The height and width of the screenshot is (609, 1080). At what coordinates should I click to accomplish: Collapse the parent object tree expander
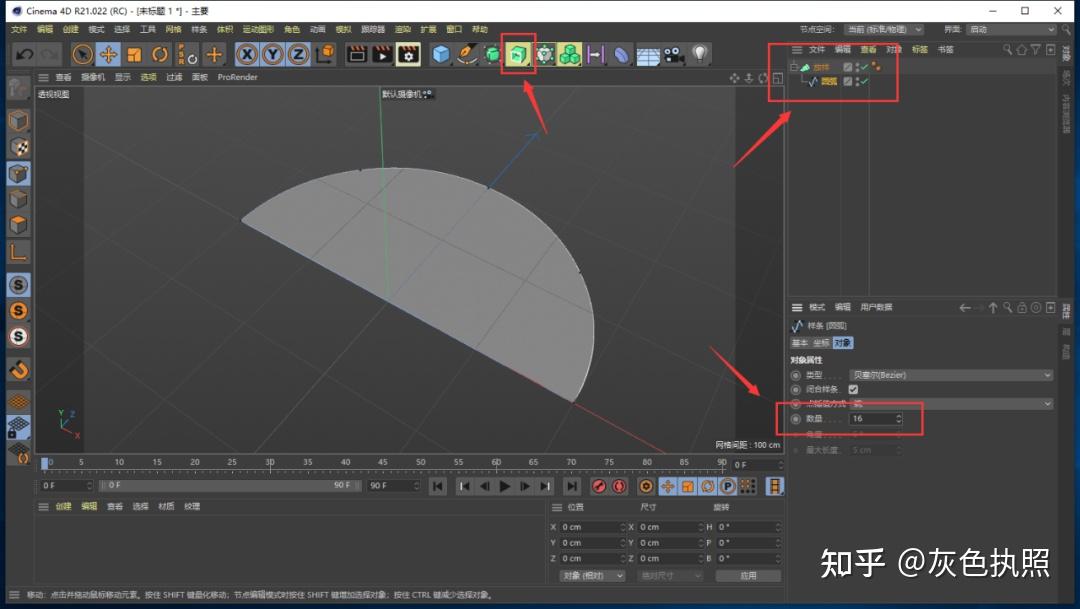pyautogui.click(x=794, y=68)
